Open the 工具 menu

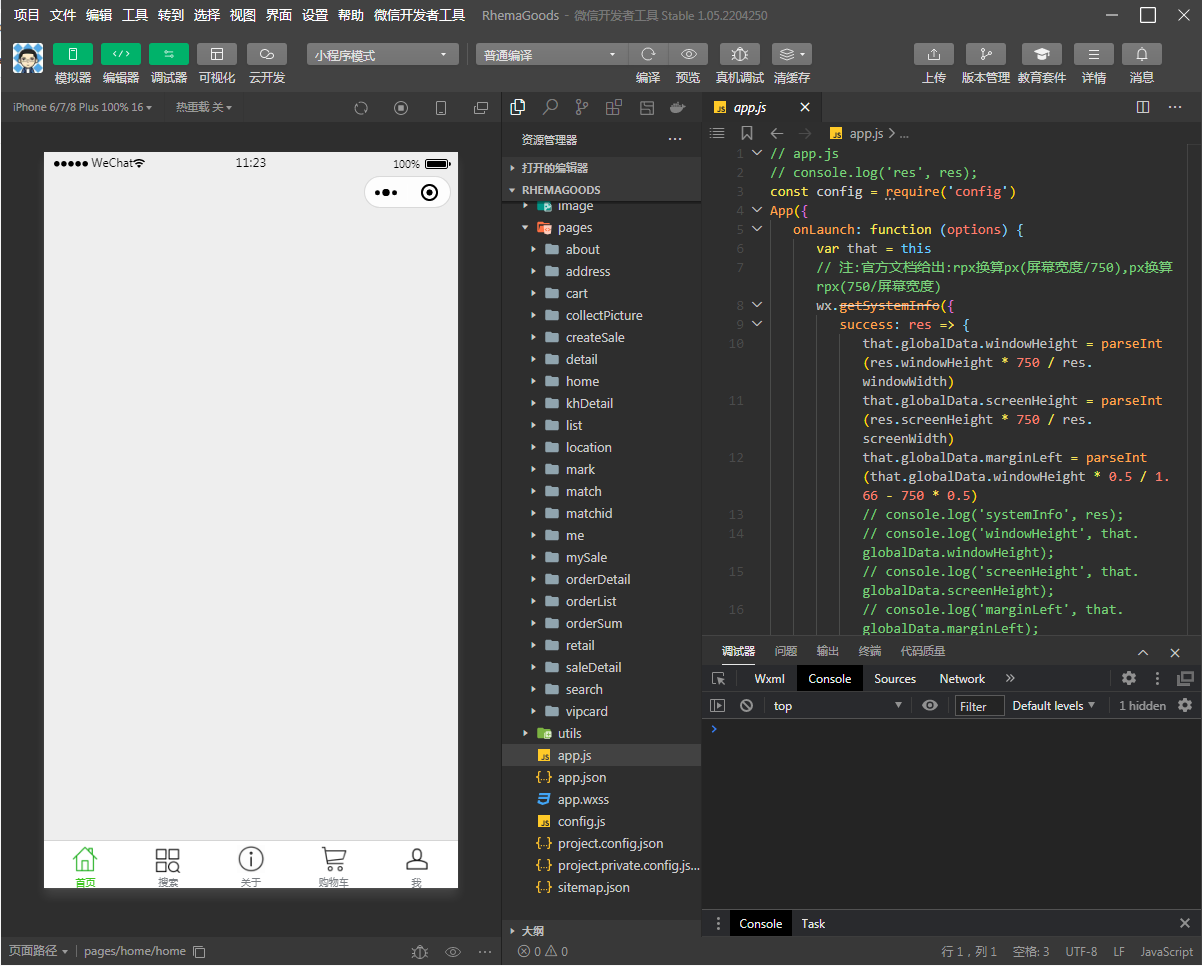pos(135,15)
